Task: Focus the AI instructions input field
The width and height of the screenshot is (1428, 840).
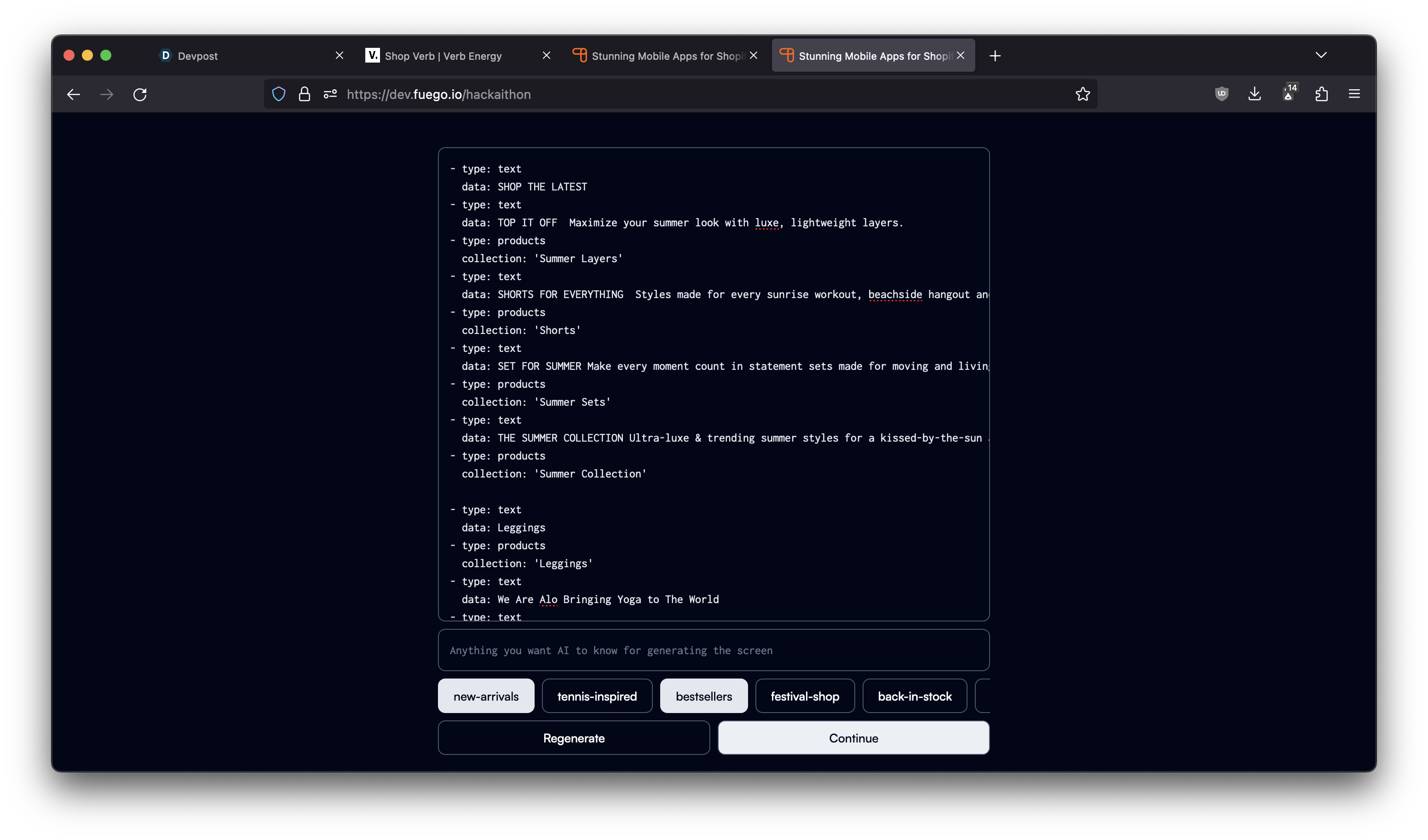Action: 714,650
